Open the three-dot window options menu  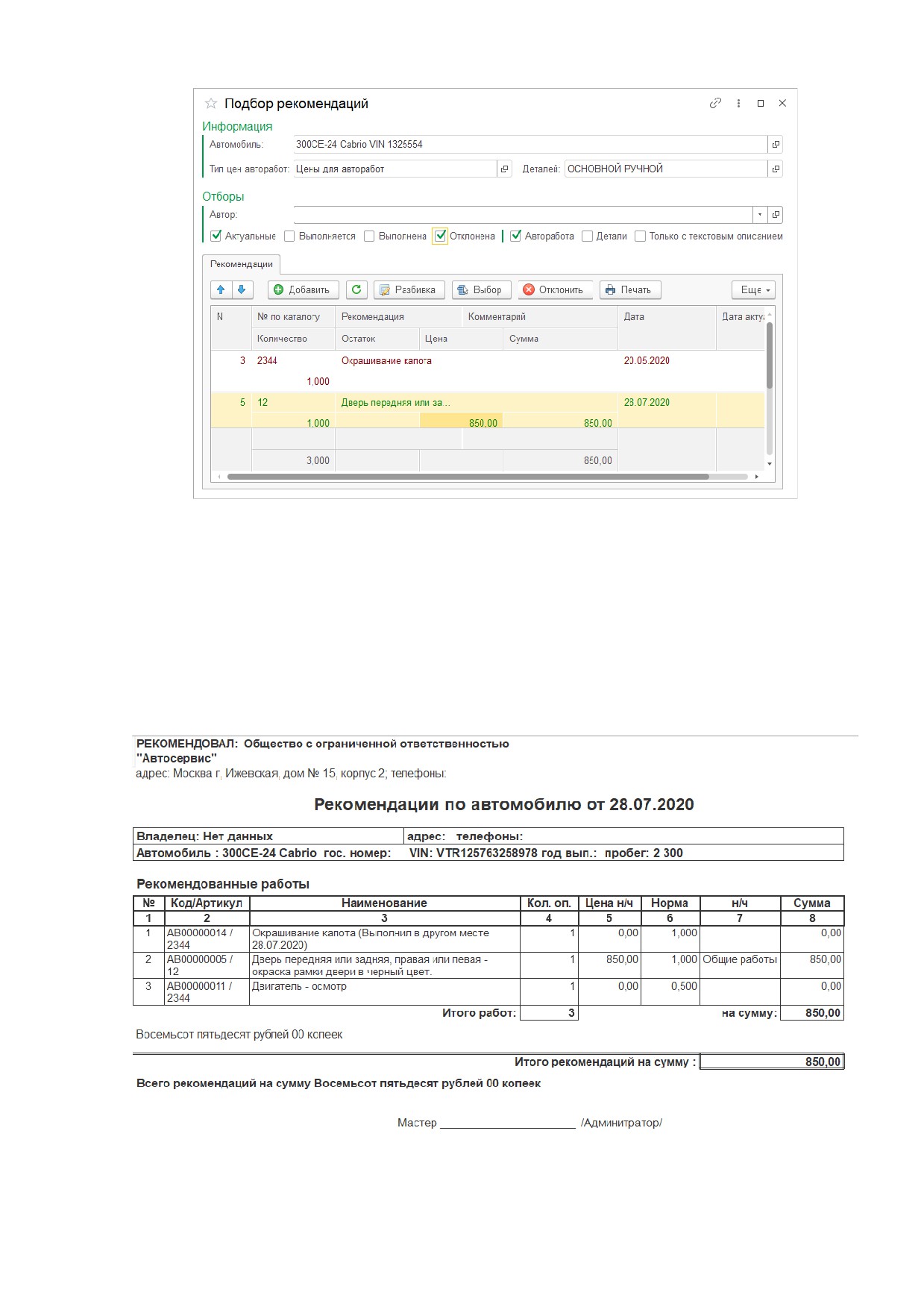(738, 103)
